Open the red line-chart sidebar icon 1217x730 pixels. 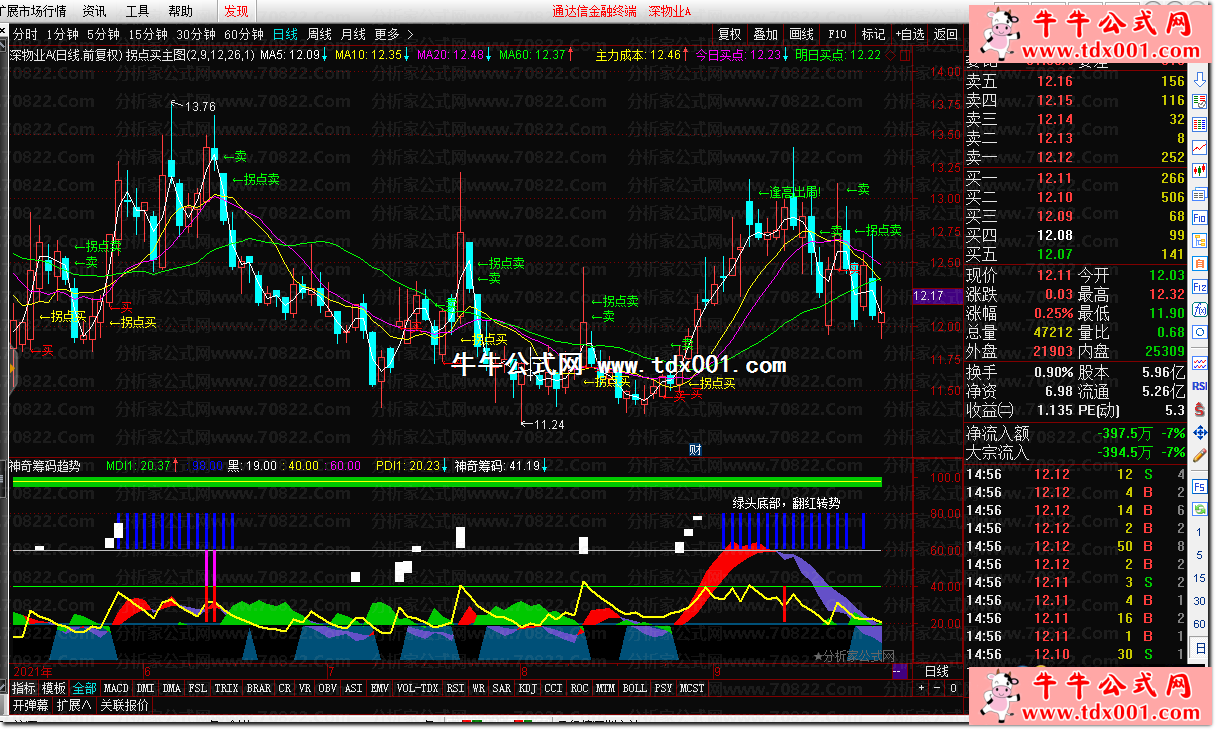(1201, 147)
